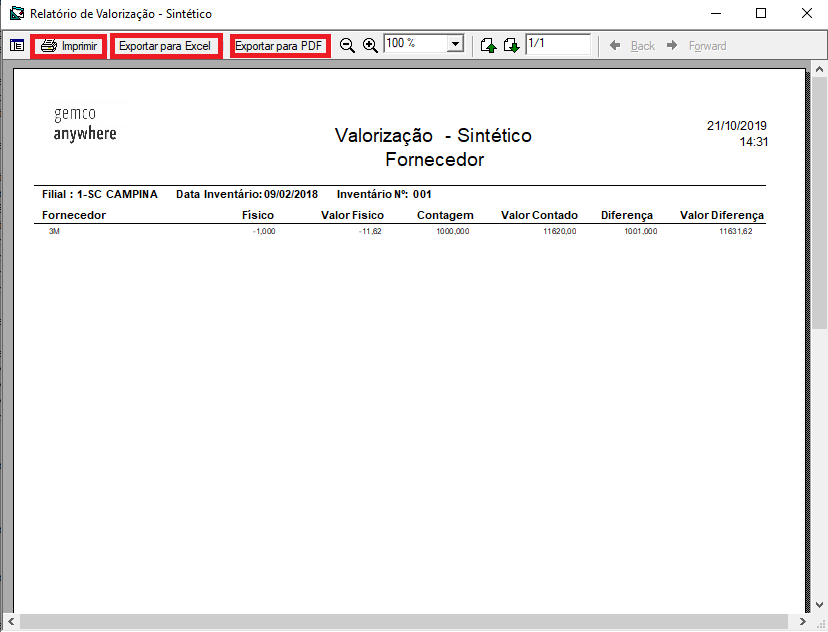This screenshot has height=632, width=828.
Task: Click the 1001,000 difference quantity
Action: pyautogui.click(x=641, y=231)
